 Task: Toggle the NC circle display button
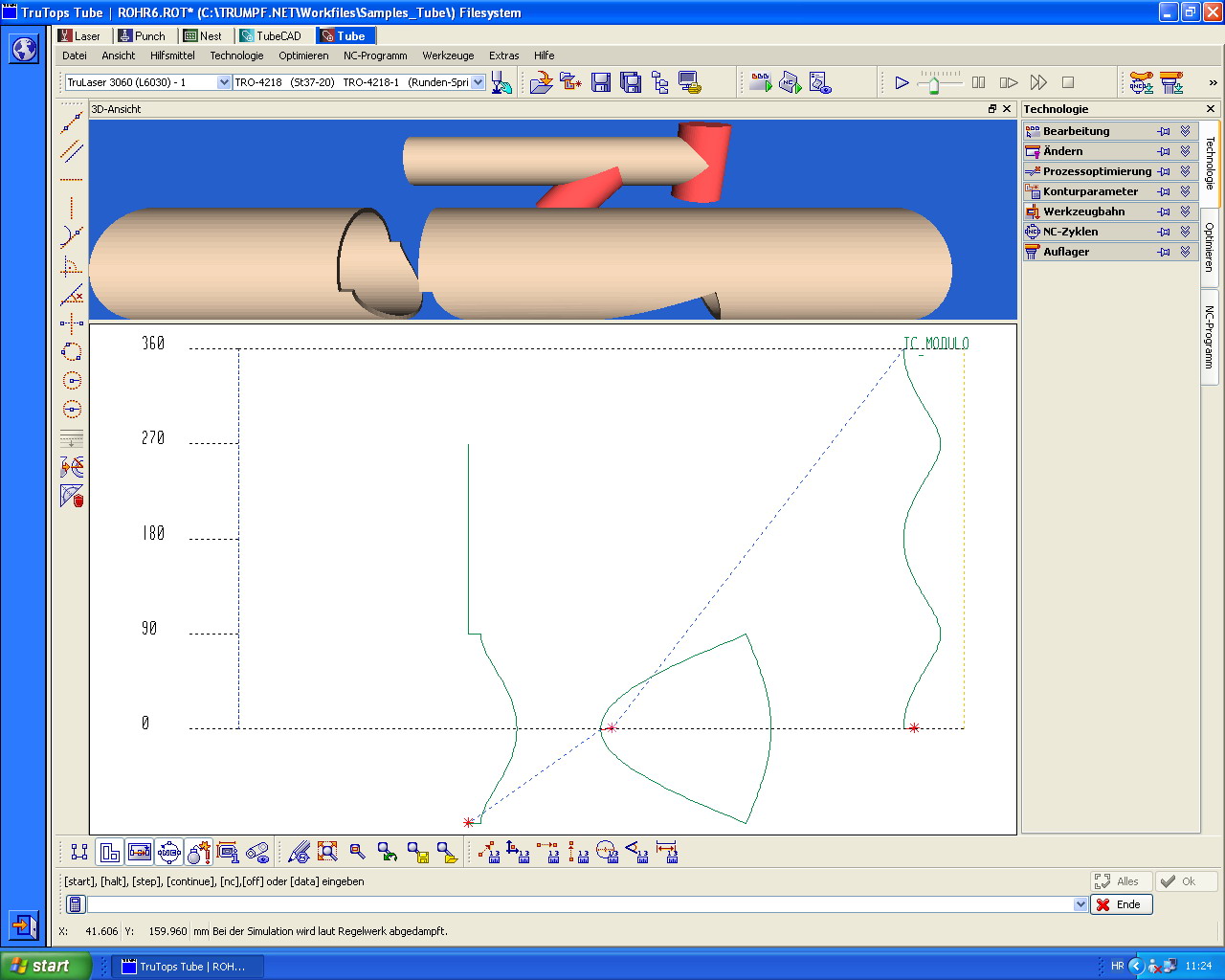click(169, 852)
